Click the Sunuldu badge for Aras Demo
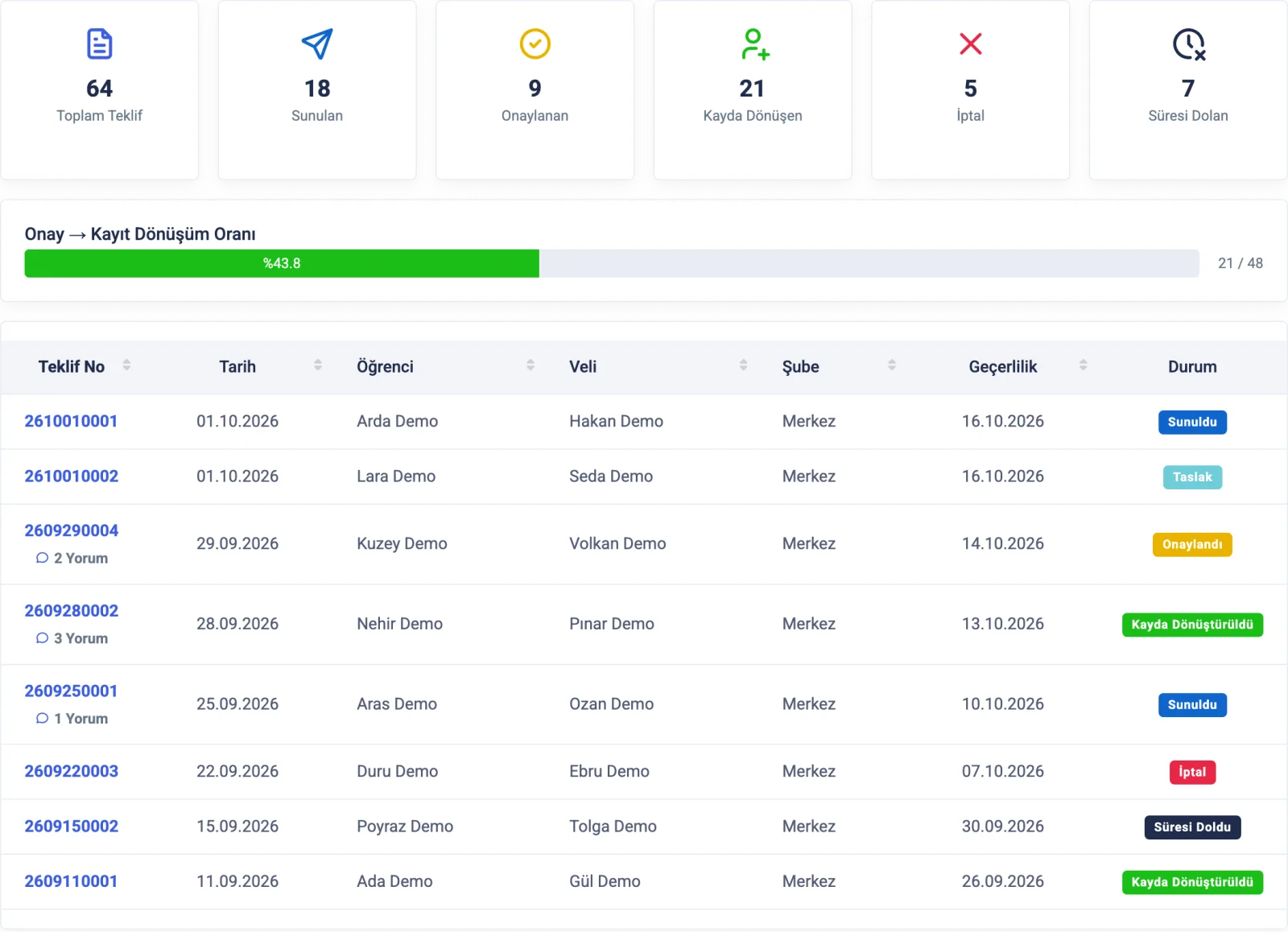Screen dimensions: 1288x932 [1192, 705]
